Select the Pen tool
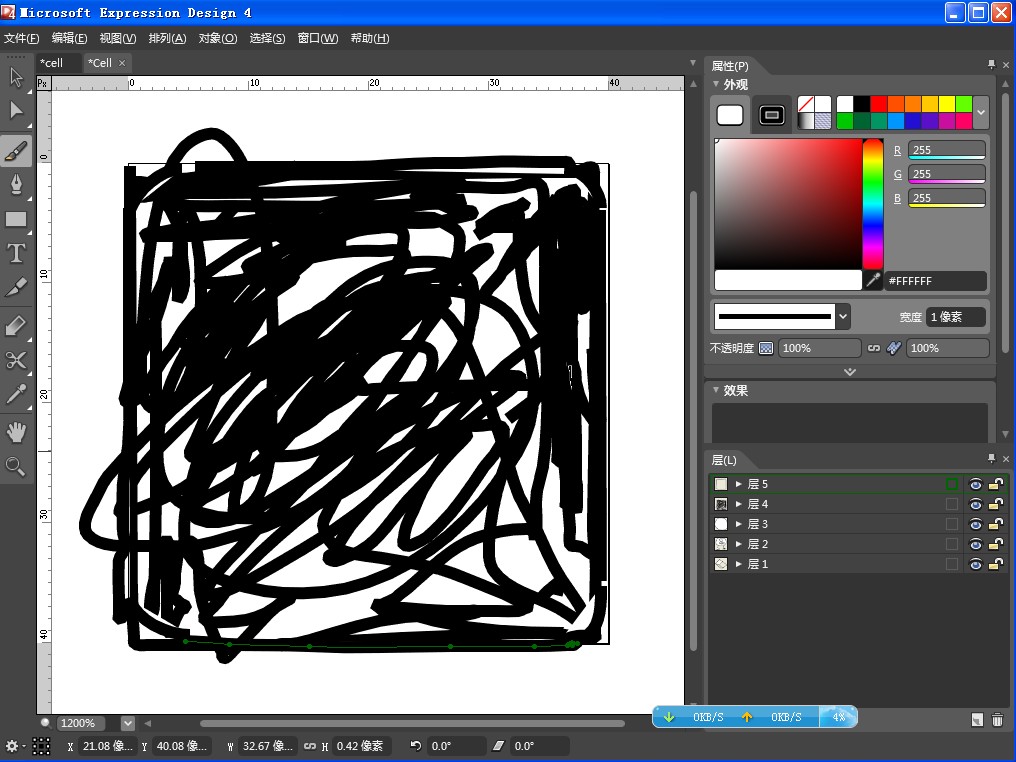This screenshot has width=1016, height=762. point(16,185)
